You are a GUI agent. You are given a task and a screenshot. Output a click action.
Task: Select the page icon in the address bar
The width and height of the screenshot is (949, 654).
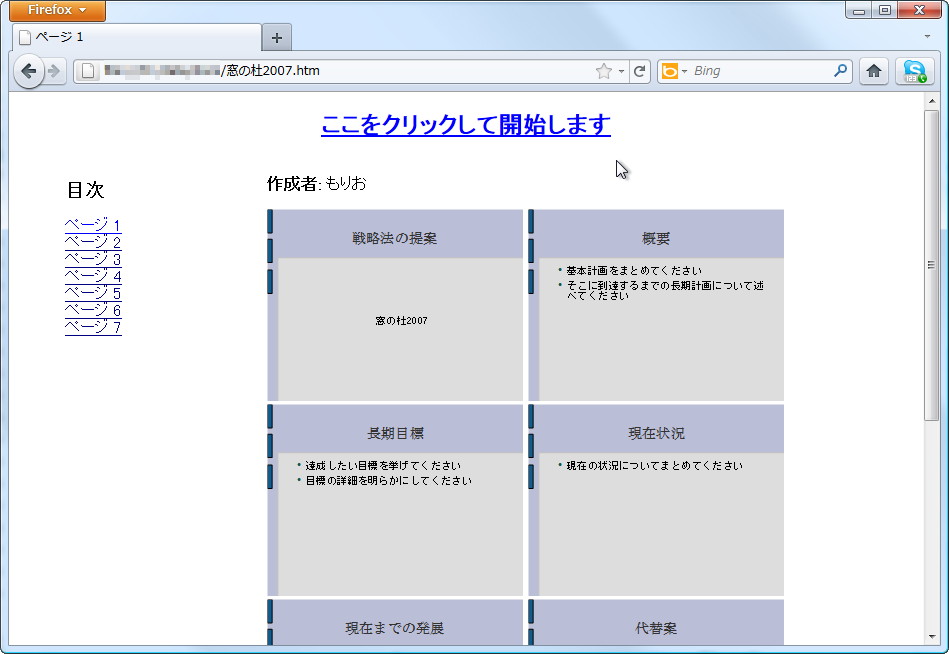click(85, 71)
